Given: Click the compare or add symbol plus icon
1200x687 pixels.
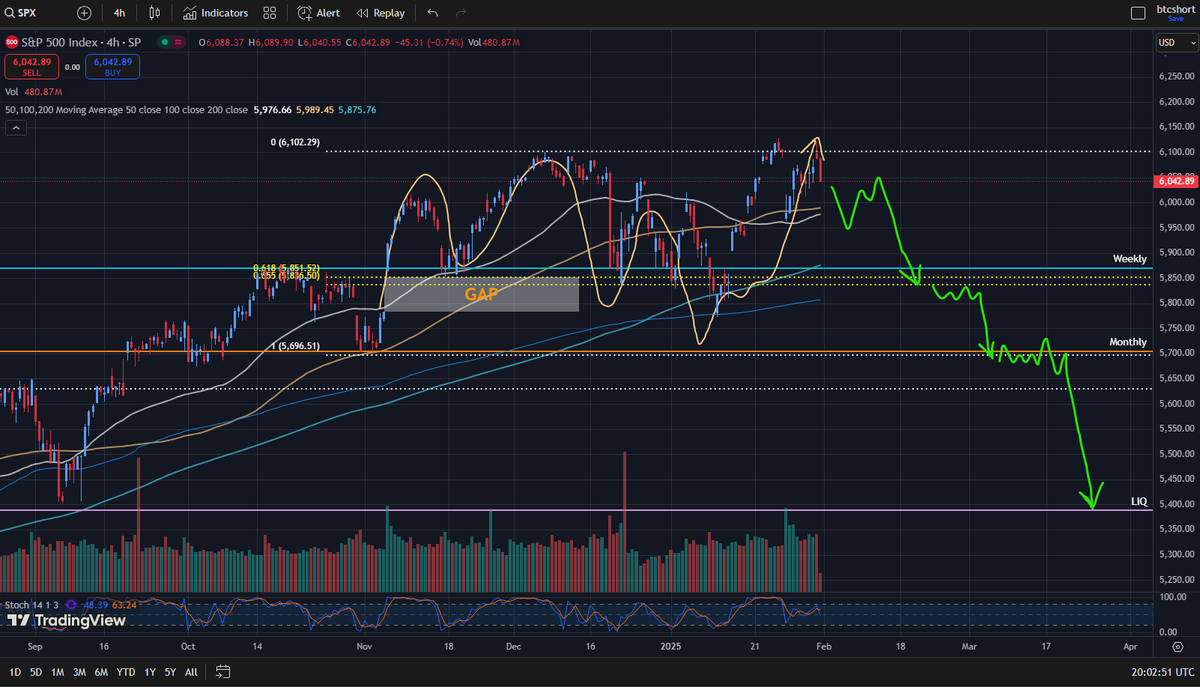Looking at the screenshot, I should (84, 13).
